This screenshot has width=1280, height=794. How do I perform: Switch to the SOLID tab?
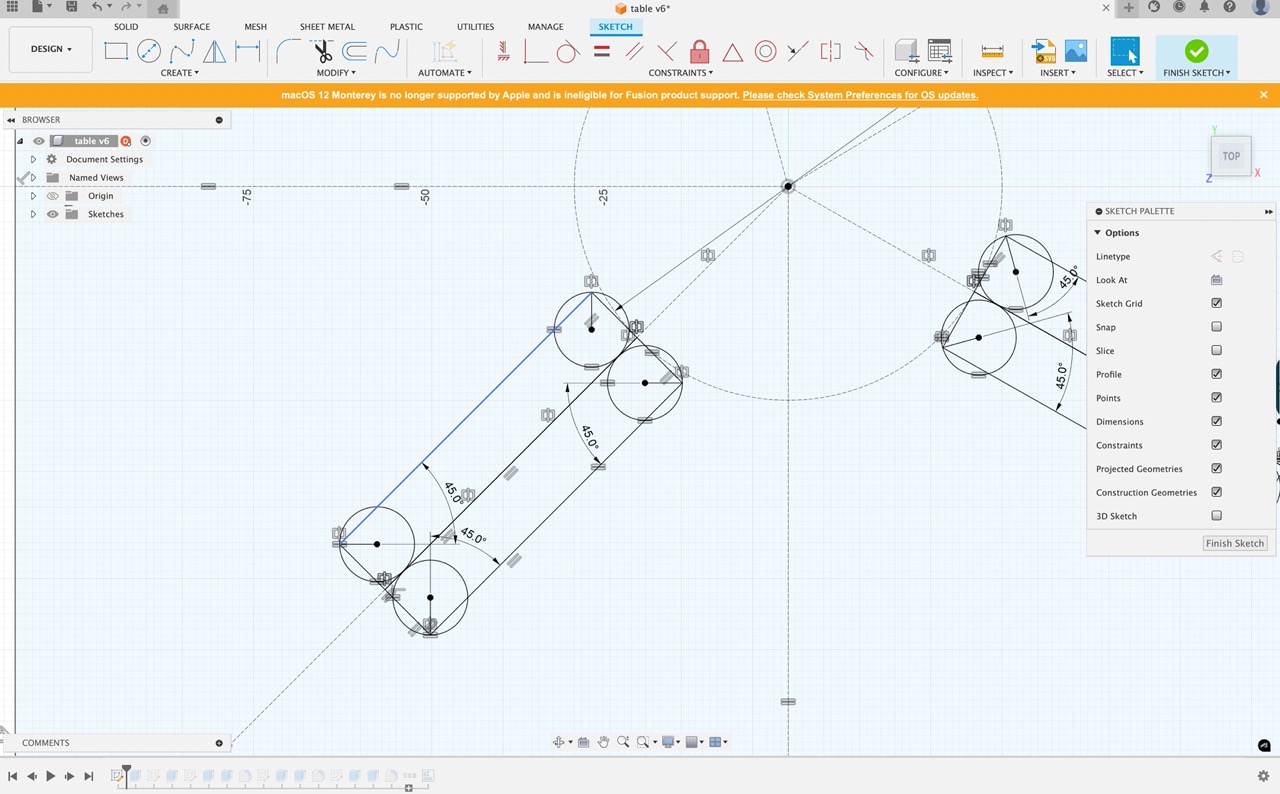[126, 27]
